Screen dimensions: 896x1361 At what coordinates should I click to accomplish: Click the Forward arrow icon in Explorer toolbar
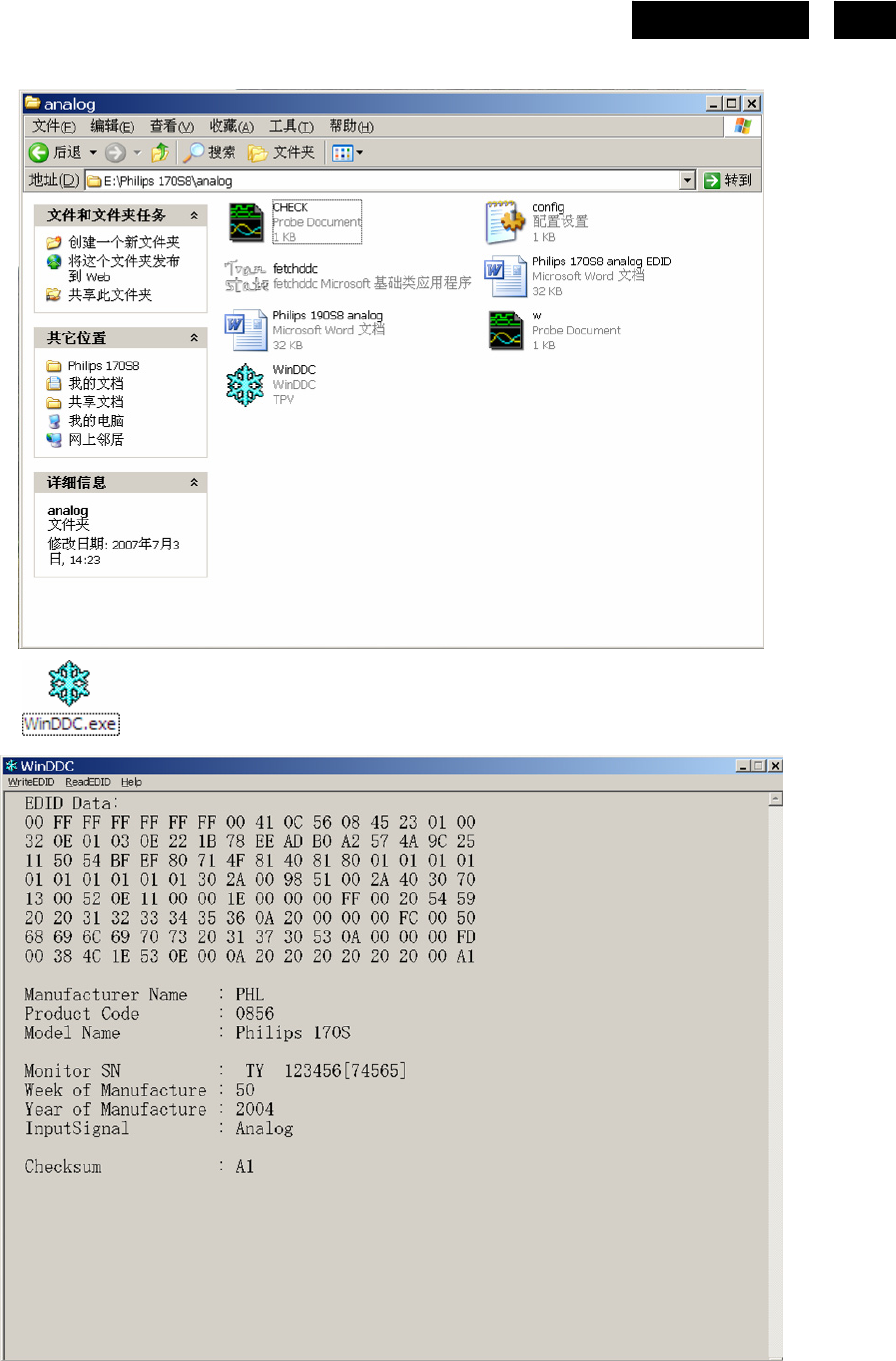pos(115,152)
